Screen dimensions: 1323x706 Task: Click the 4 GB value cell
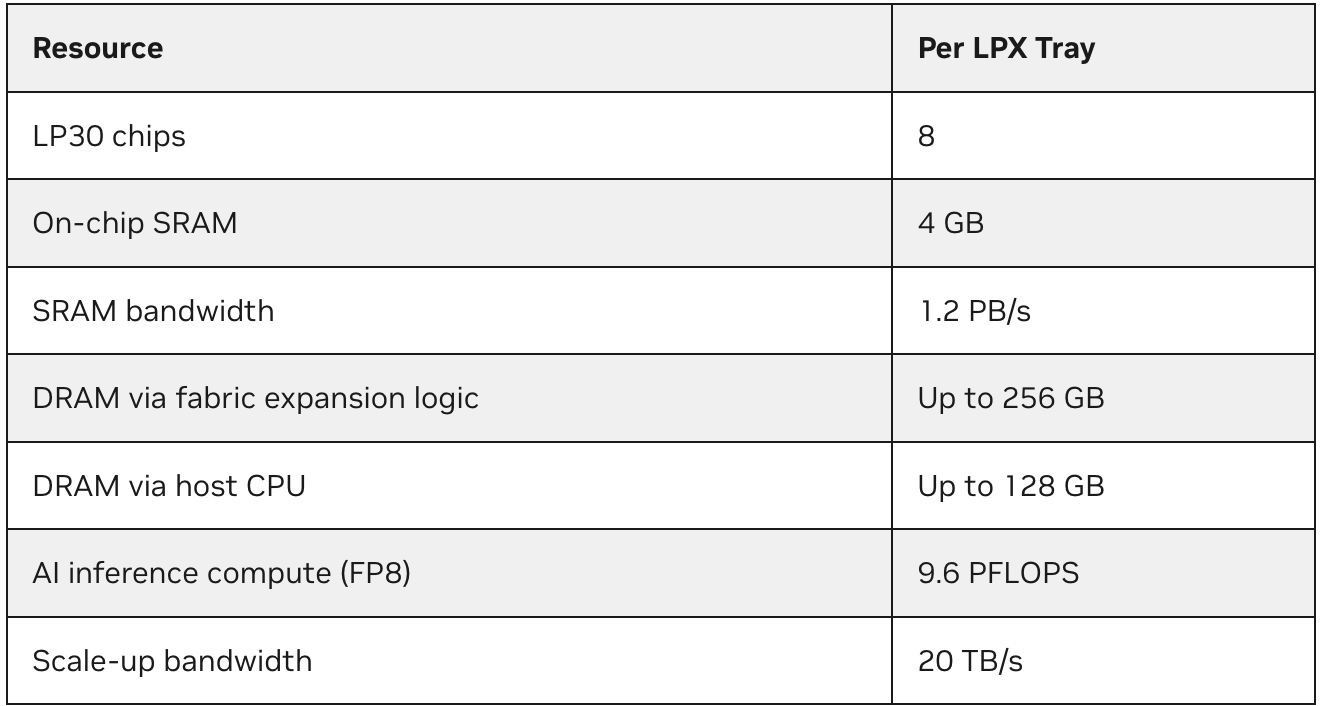pos(950,223)
